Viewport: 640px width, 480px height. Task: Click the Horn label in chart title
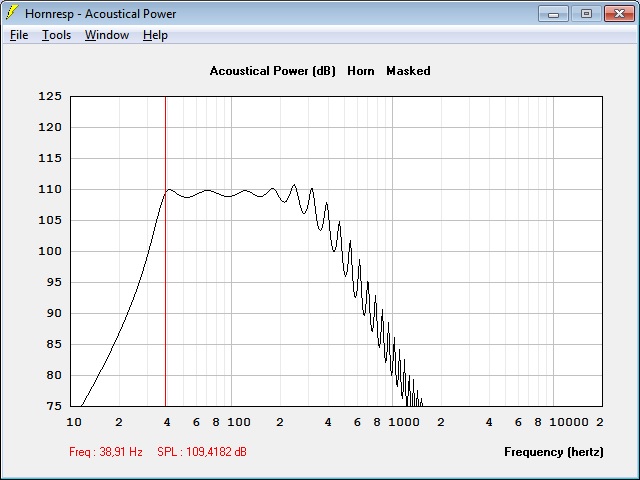coord(361,71)
